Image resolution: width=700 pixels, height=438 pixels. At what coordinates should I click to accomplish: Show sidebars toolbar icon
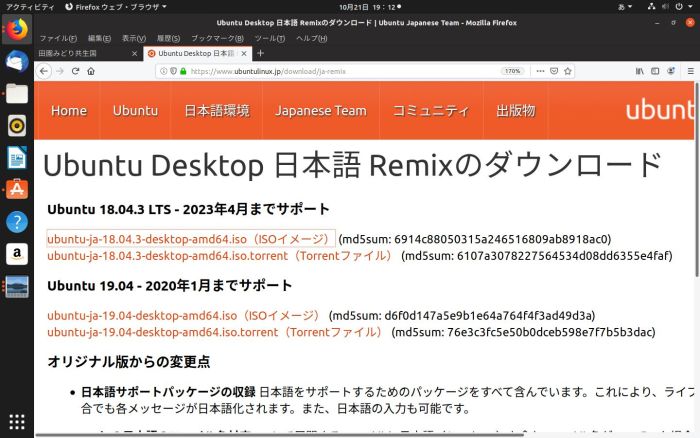tap(655, 71)
